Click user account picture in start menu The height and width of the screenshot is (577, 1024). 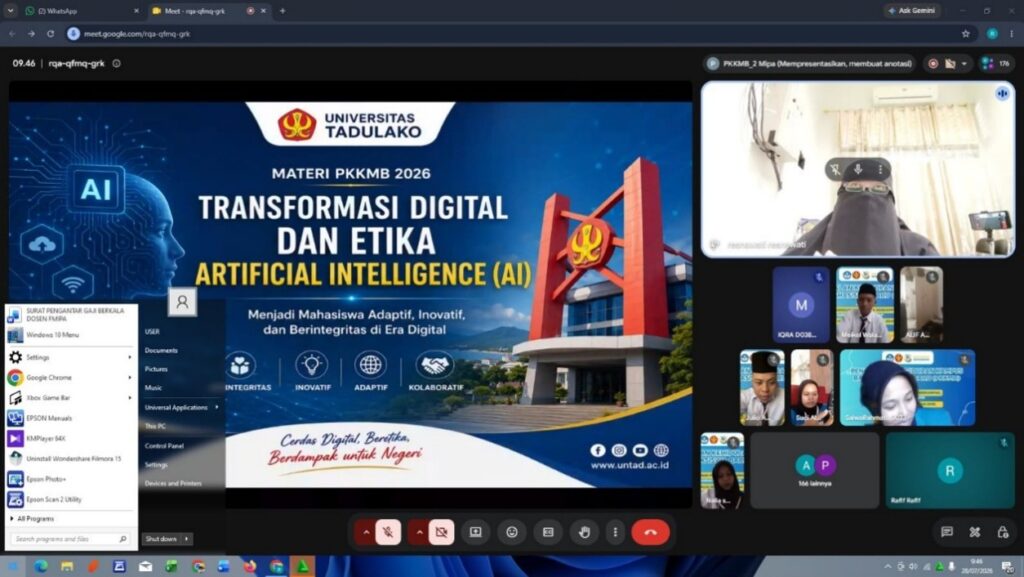coord(182,302)
